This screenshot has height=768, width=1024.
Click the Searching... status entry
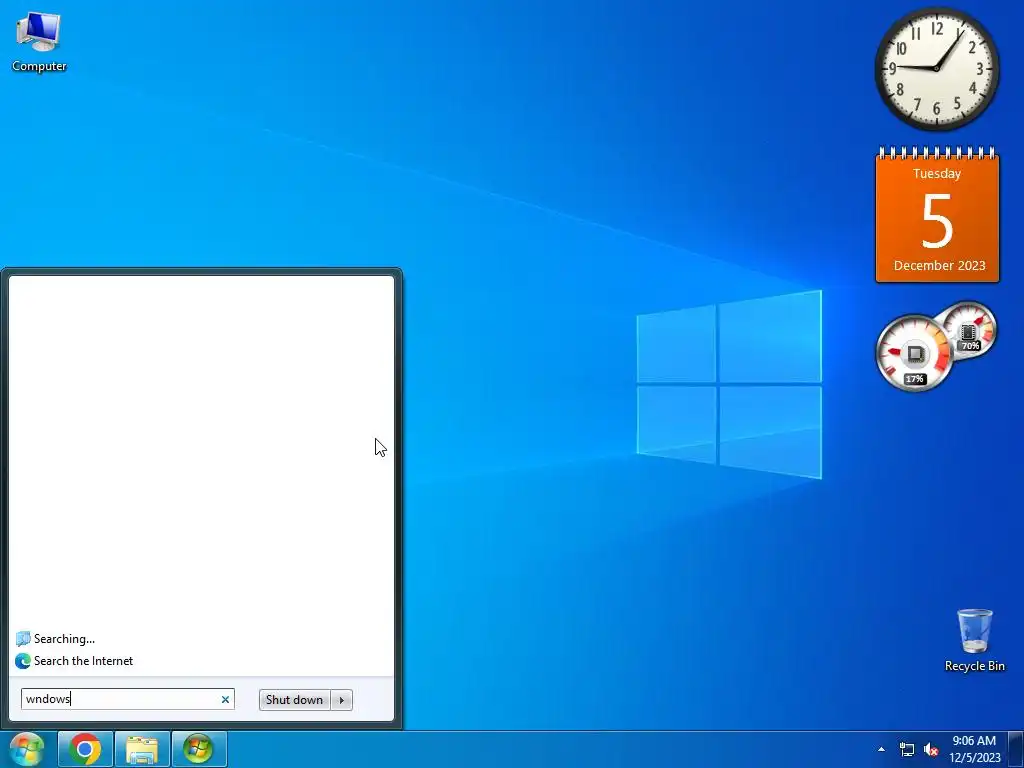[x=56, y=639]
